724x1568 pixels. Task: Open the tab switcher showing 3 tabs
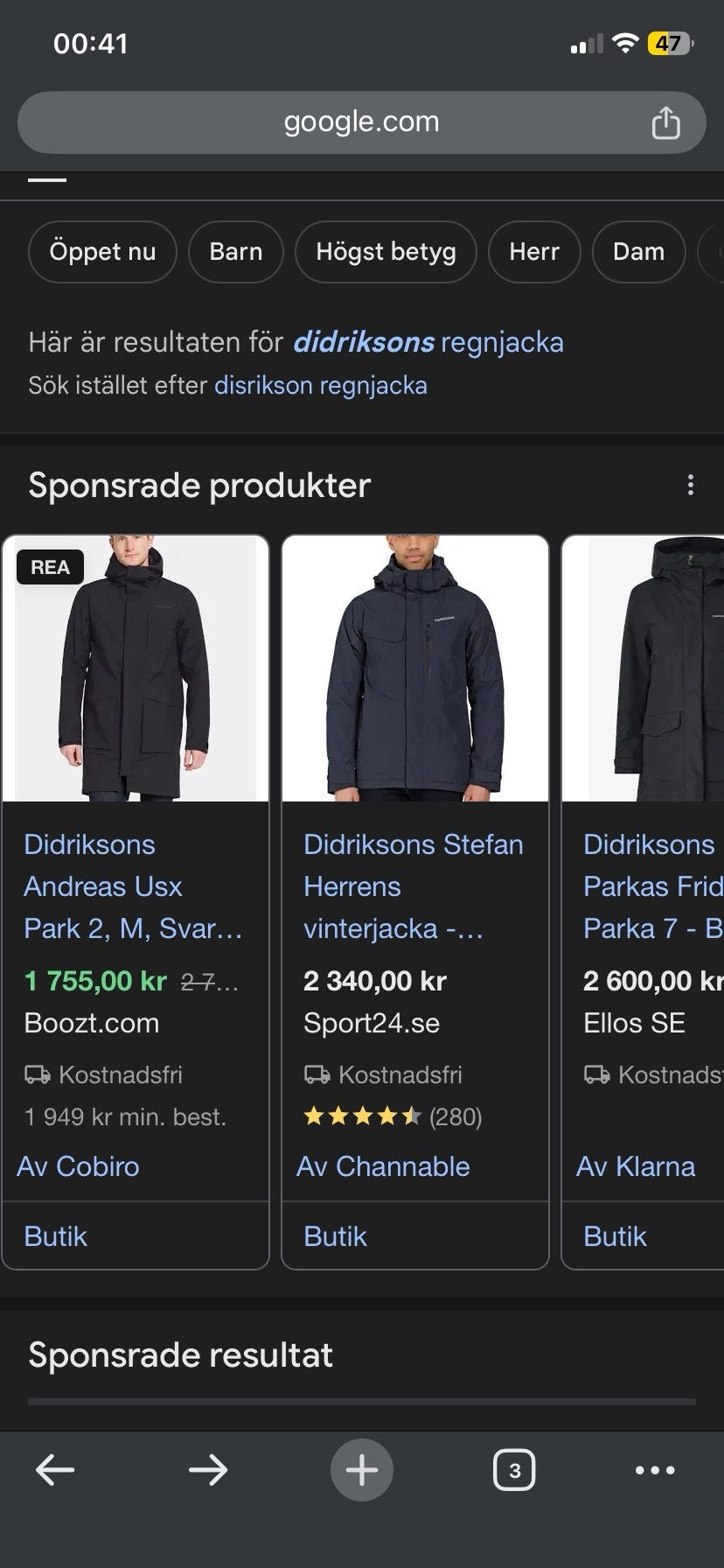(514, 1470)
